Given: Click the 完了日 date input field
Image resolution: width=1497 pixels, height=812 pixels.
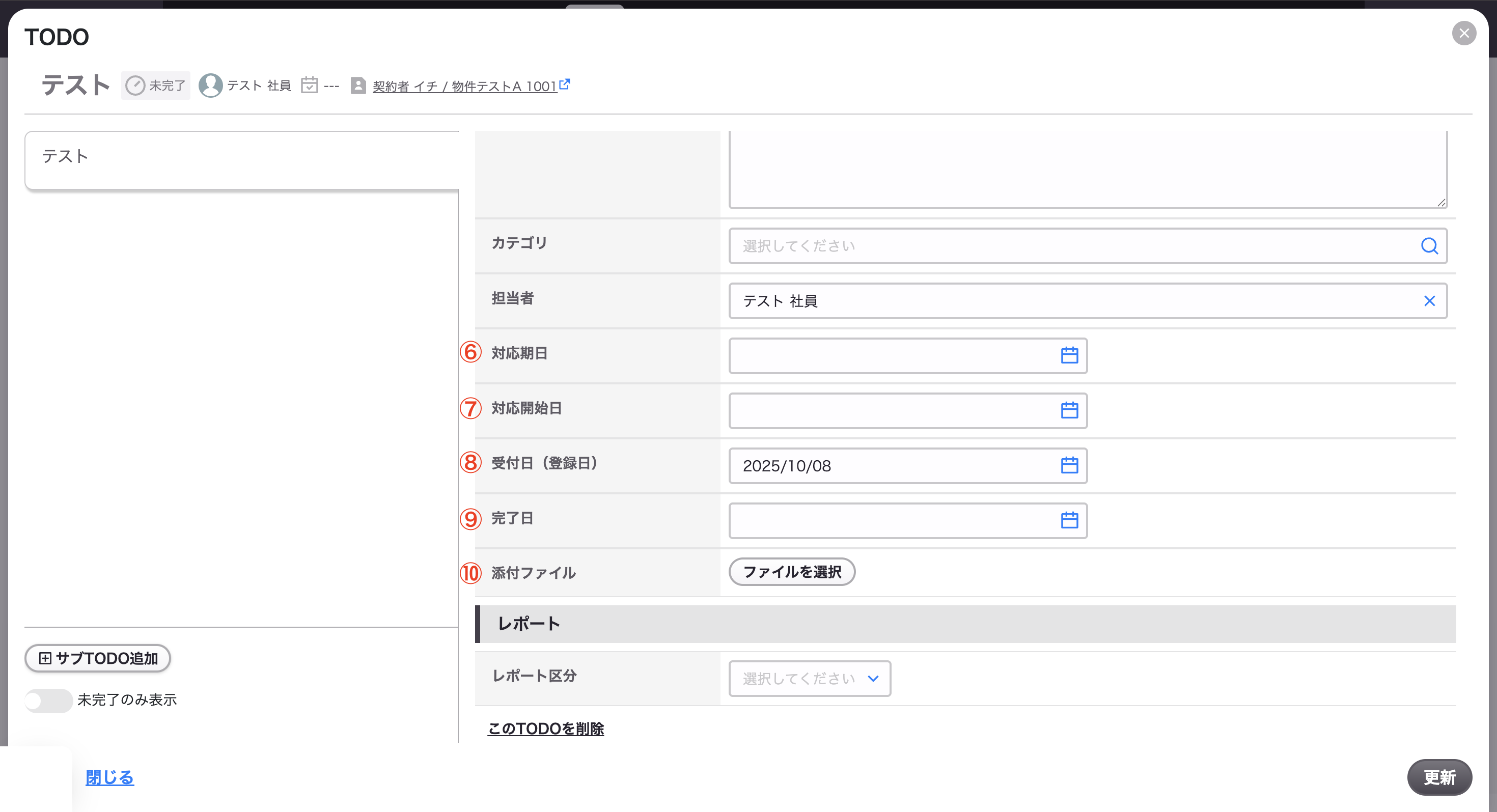Looking at the screenshot, I should click(x=908, y=520).
